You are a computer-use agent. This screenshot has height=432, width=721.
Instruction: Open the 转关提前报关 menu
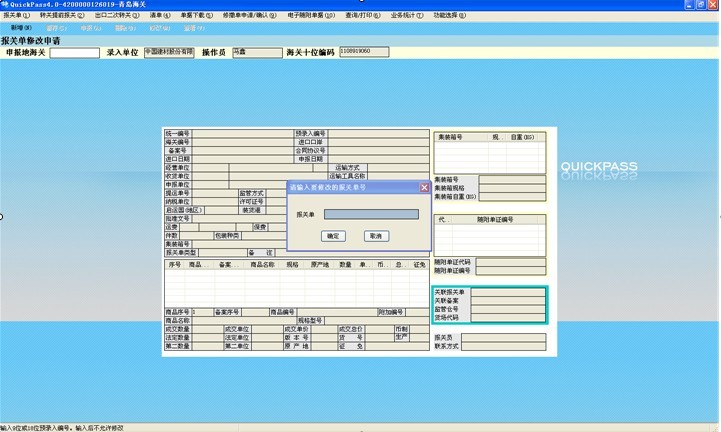(x=61, y=16)
